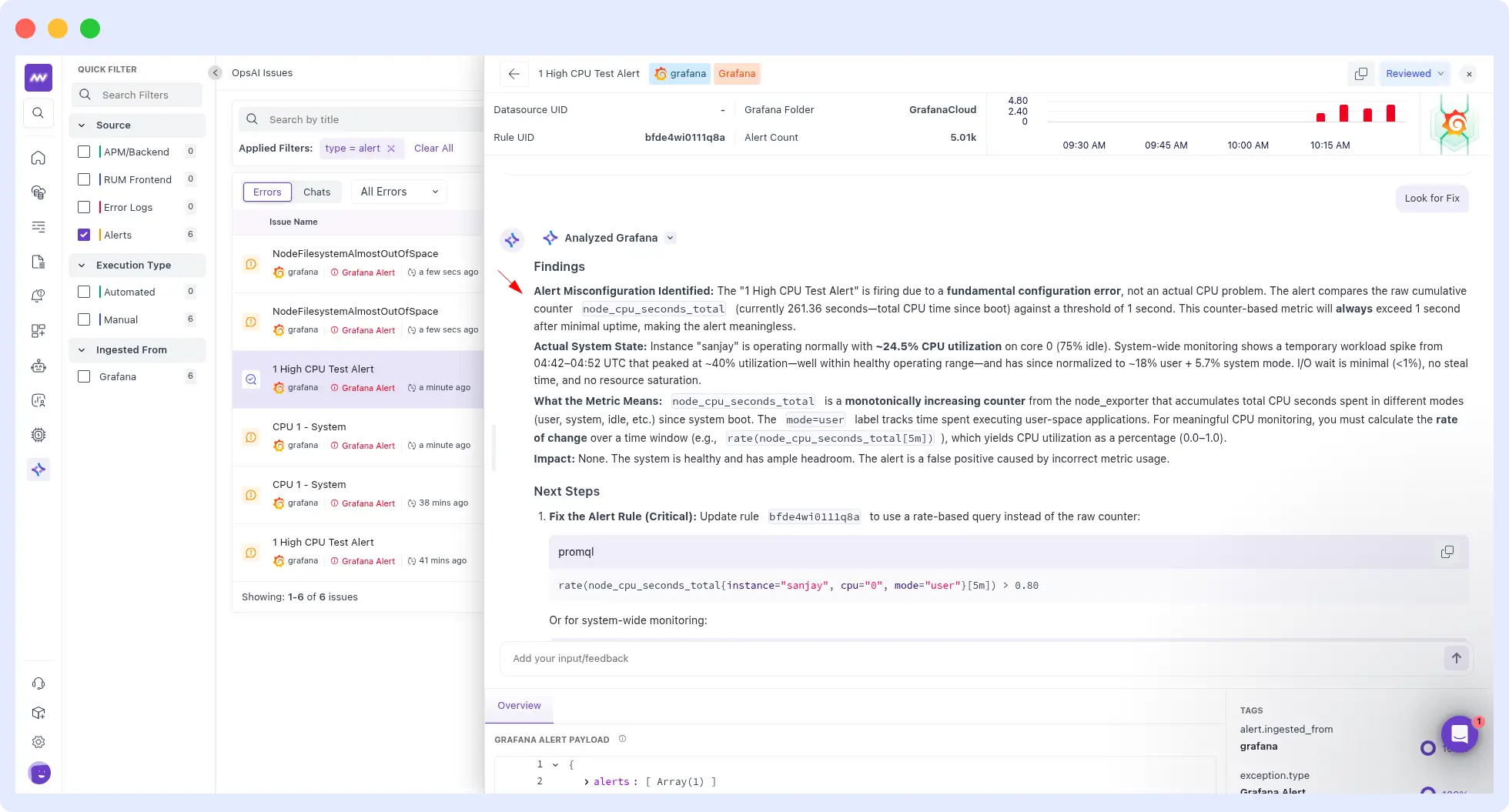
Task: Click the search magnifier icon in sidebar
Action: (38, 113)
